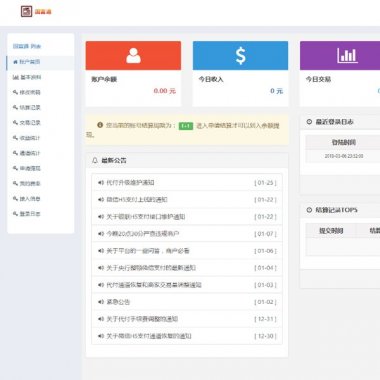Click speaker icon of 今晚20点30分 announcement
Image resolution: width=380 pixels, height=380 pixels.
(101, 234)
